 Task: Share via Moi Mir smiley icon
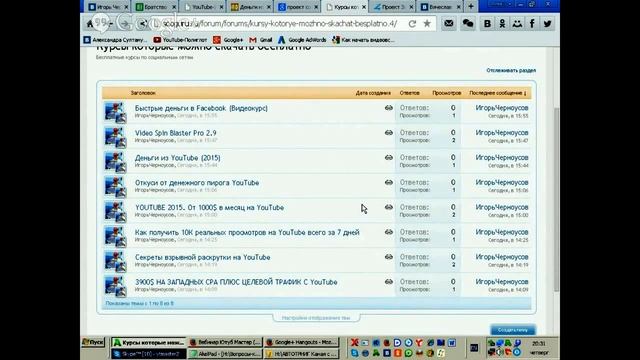pos(517,24)
